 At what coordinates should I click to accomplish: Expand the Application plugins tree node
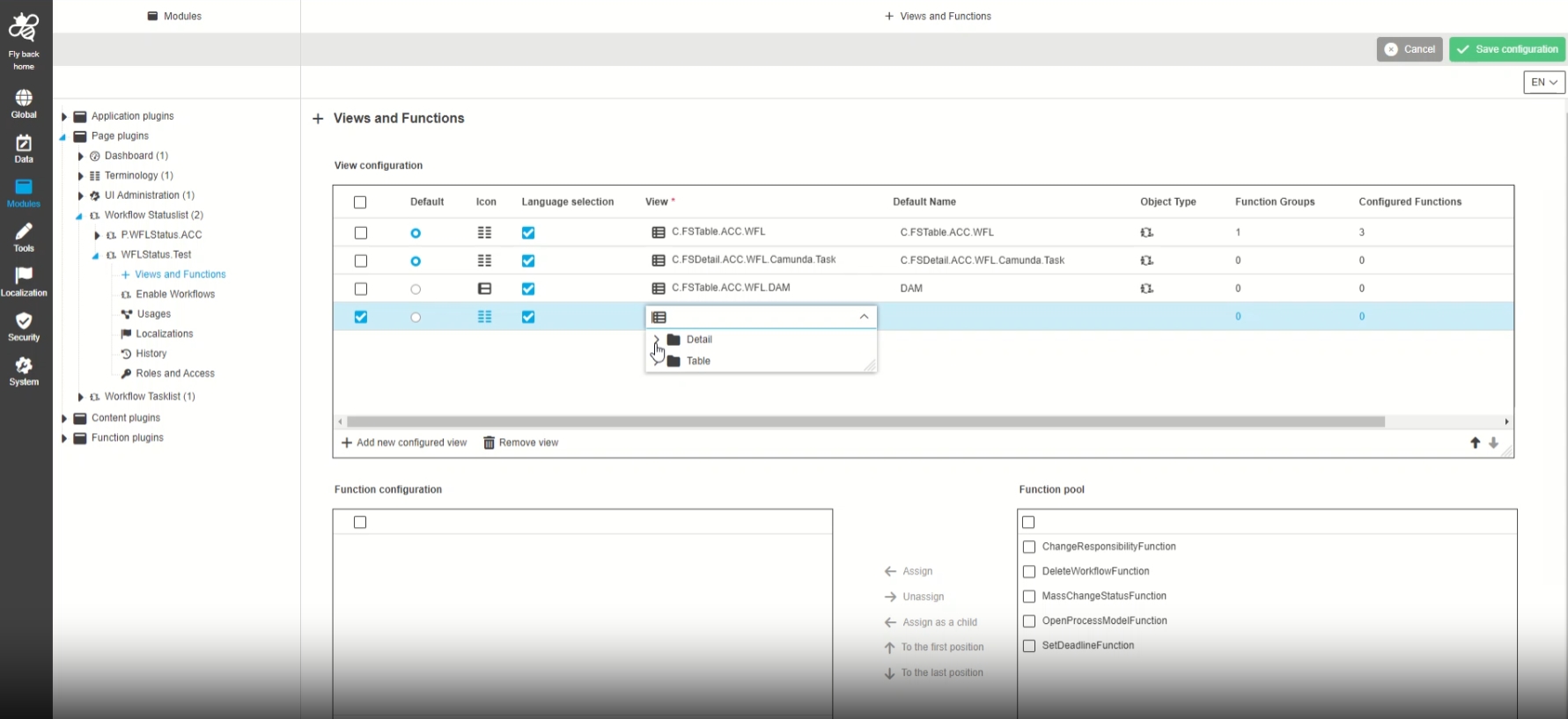[x=64, y=116]
